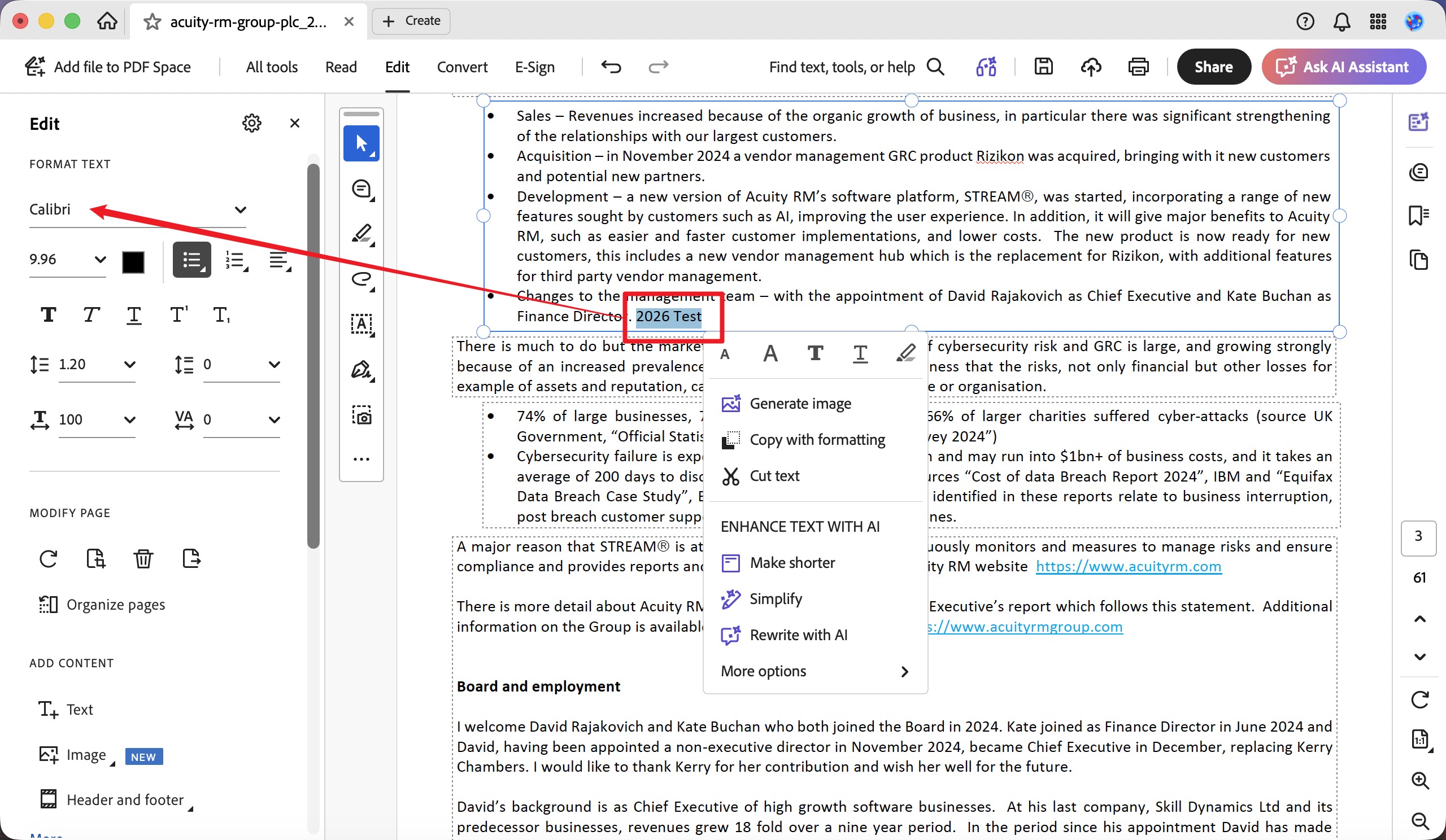
Task: Open acuityrm.com hyperlink
Action: (1128, 567)
